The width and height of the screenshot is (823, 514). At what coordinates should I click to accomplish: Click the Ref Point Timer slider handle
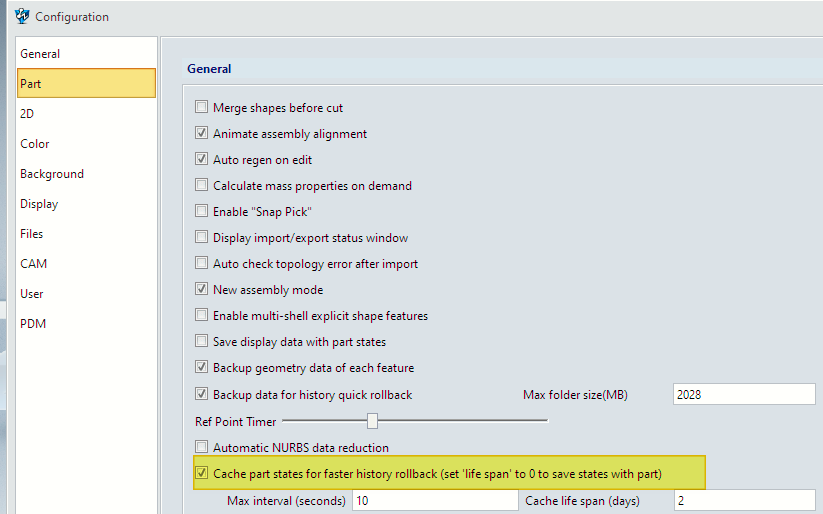tap(372, 421)
